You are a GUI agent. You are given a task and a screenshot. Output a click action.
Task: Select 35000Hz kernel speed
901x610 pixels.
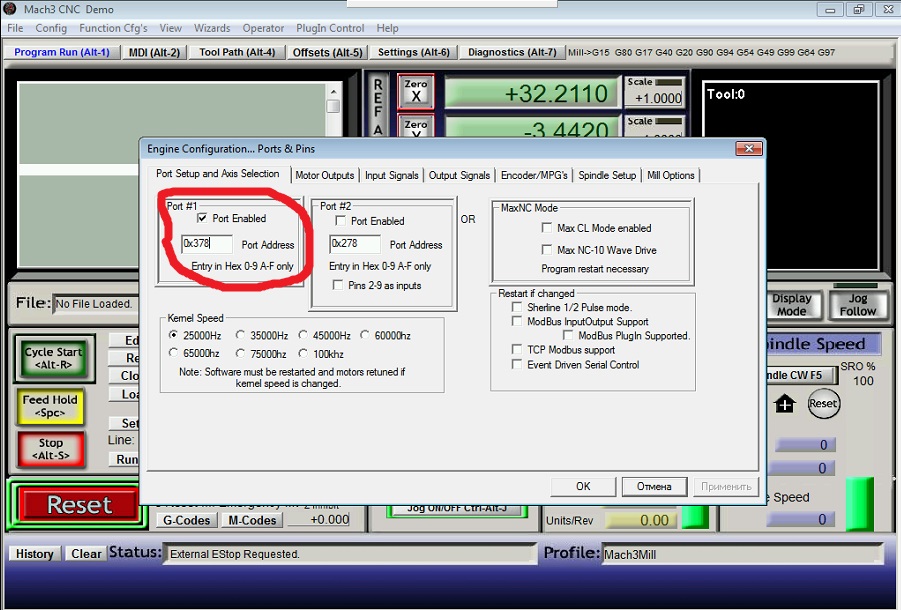coord(240,335)
